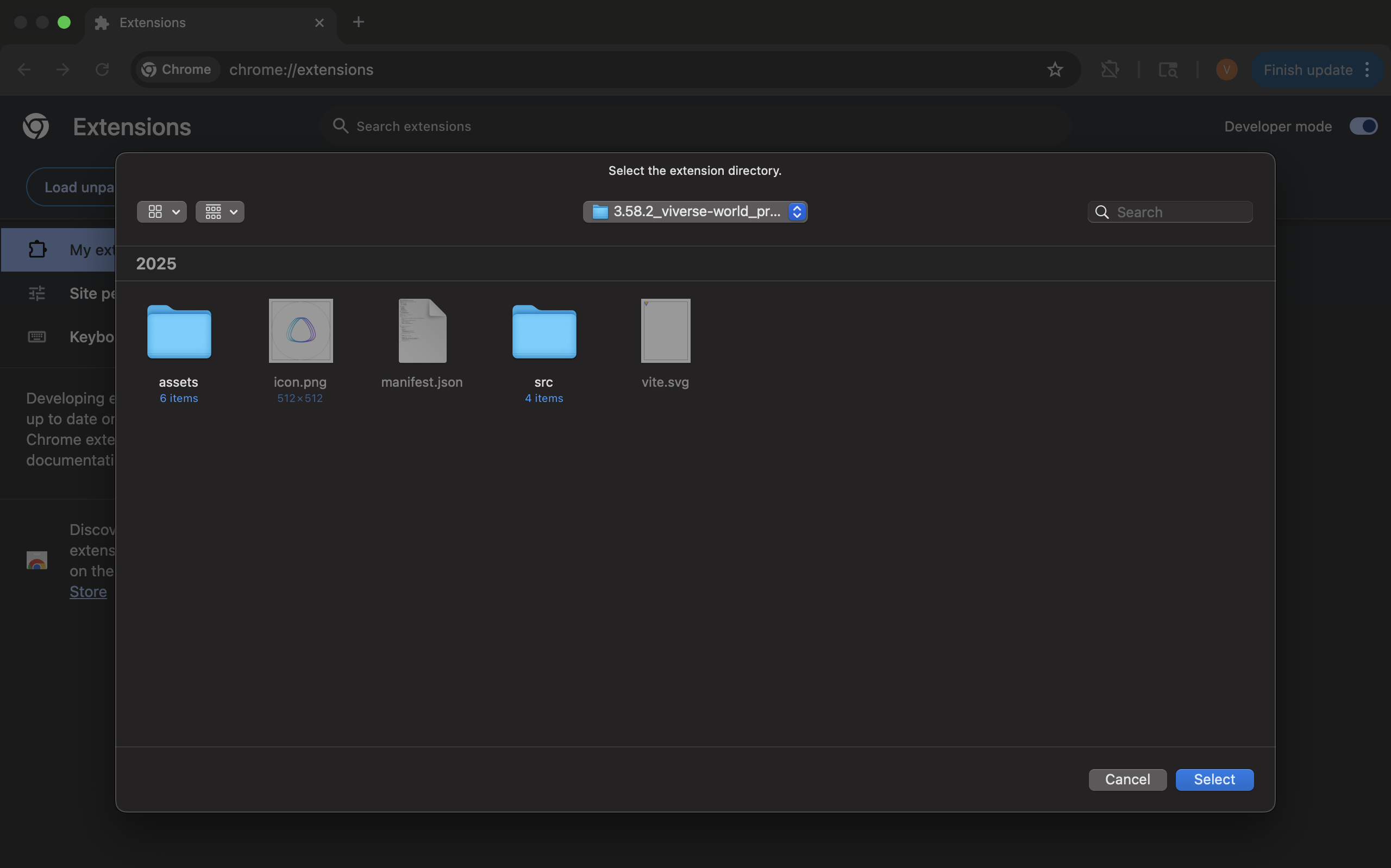Toggle Developer mode switch

coord(1362,127)
